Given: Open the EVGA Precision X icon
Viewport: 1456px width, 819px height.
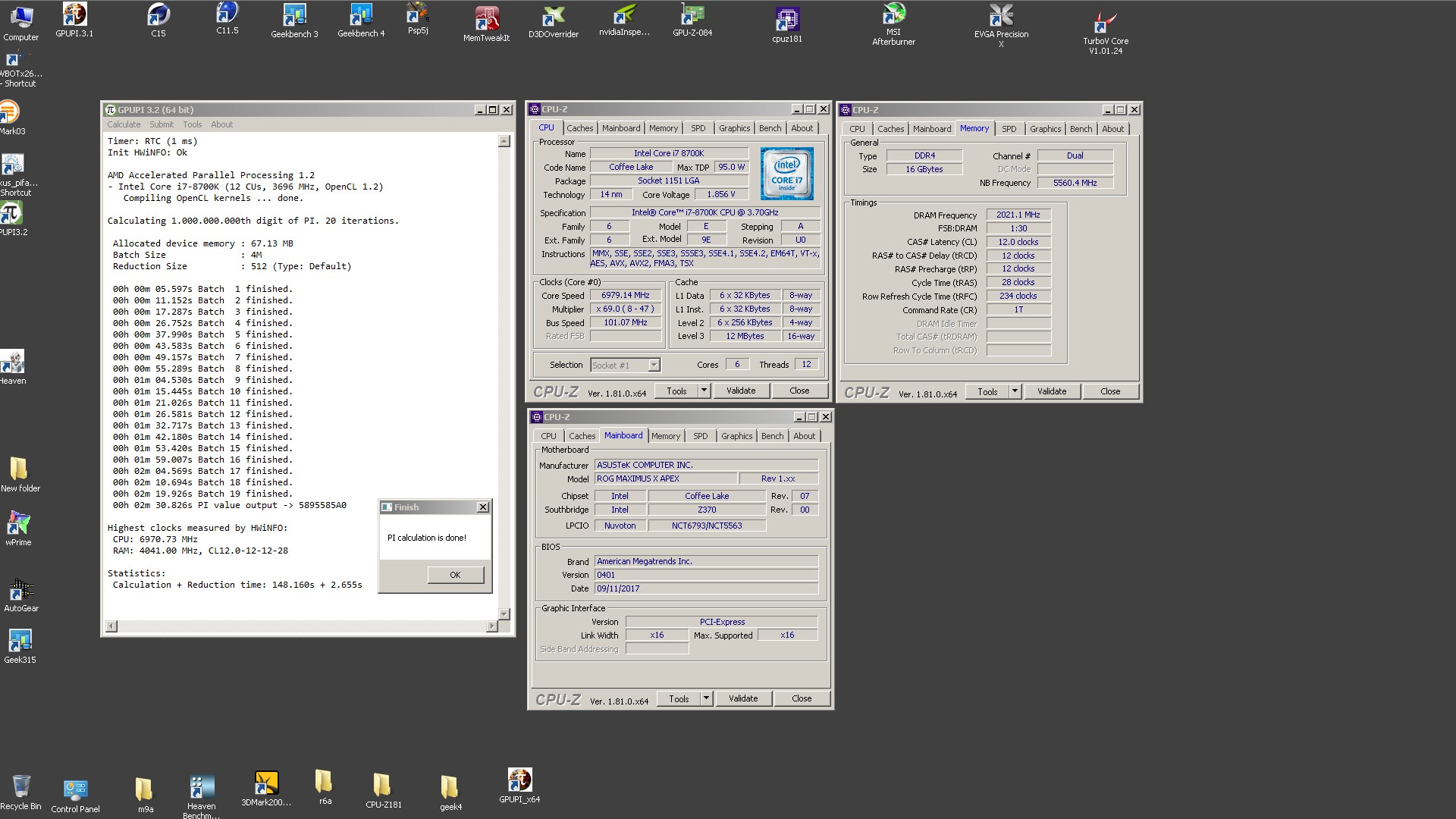Looking at the screenshot, I should [x=1001, y=26].
